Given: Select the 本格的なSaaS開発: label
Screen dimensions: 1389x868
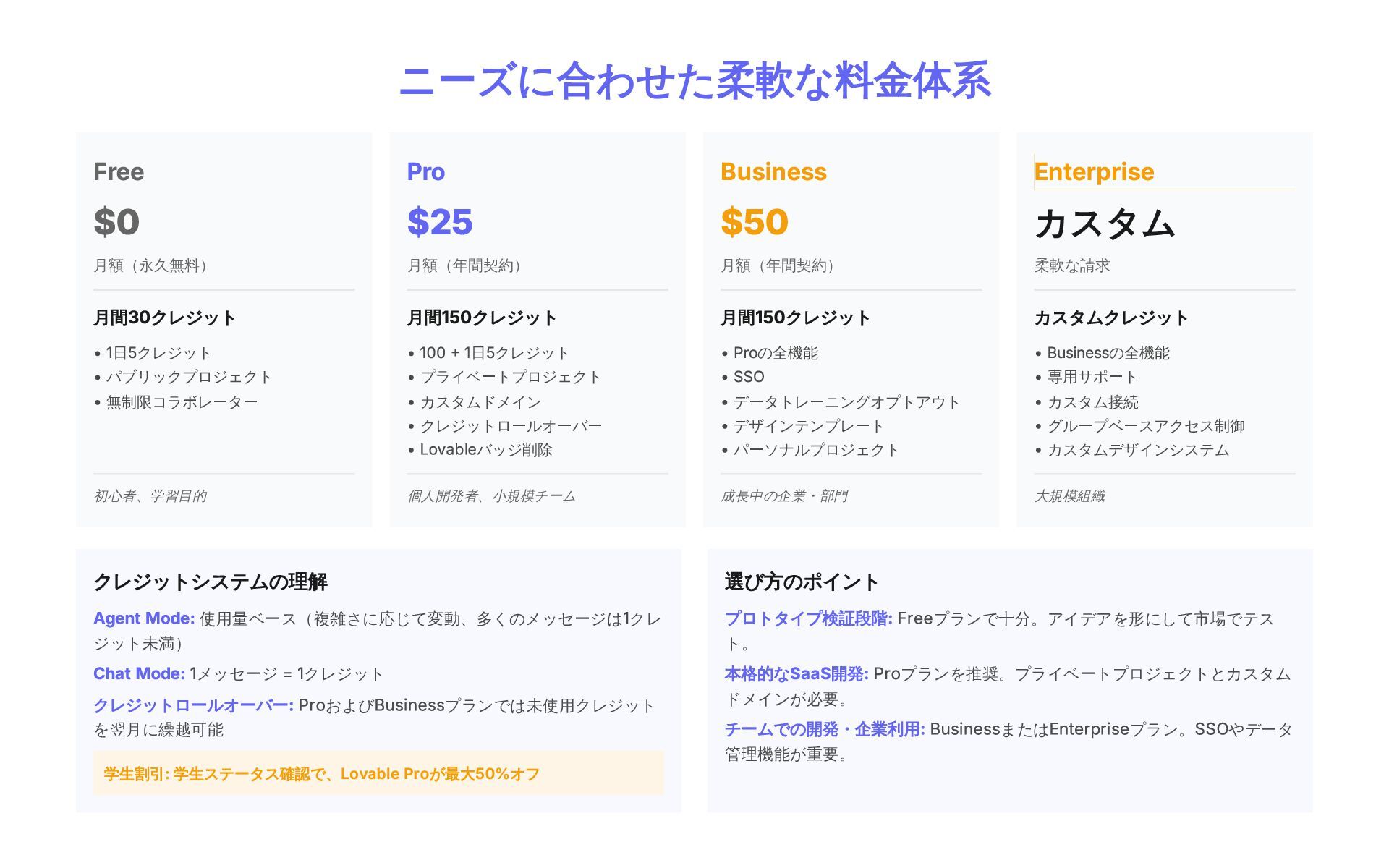Looking at the screenshot, I should [x=796, y=674].
